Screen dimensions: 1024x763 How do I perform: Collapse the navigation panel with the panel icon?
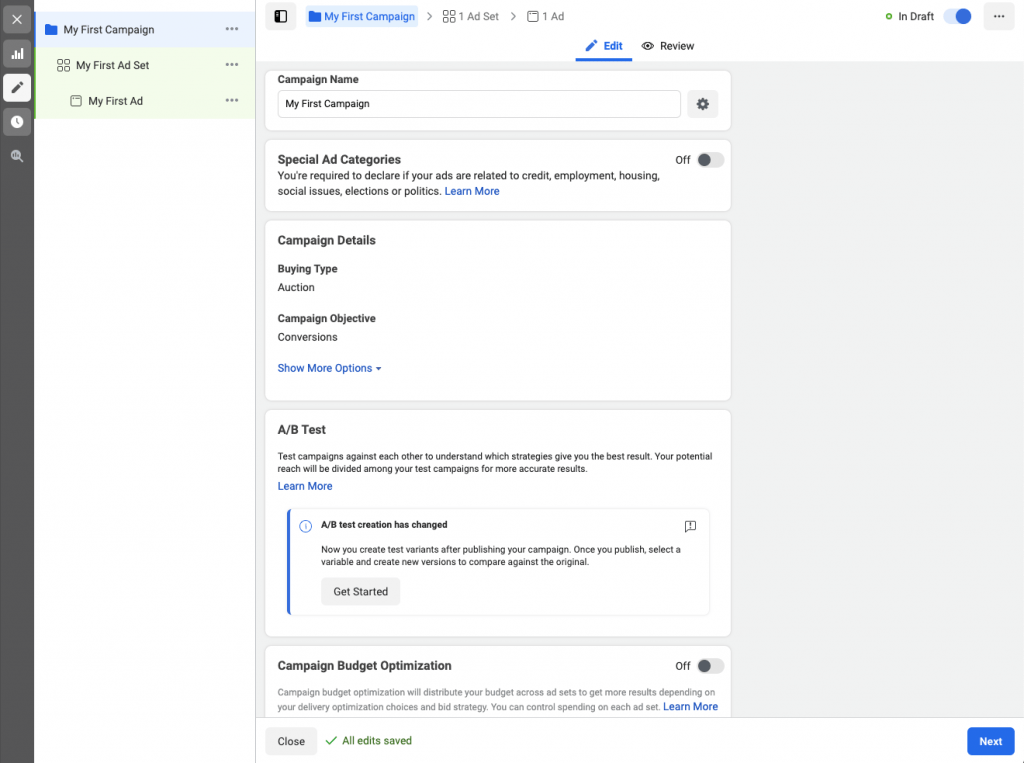click(282, 16)
